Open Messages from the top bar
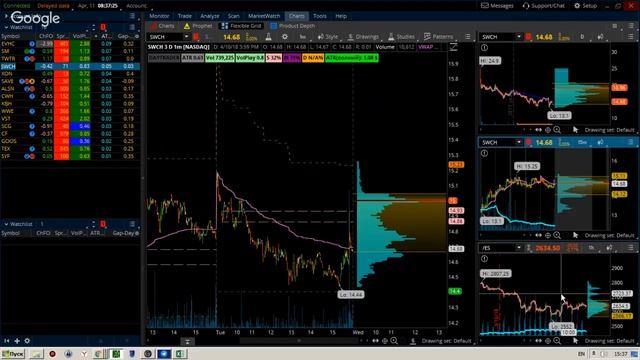Image resolution: width=640 pixels, height=360 pixels. pyautogui.click(x=497, y=6)
